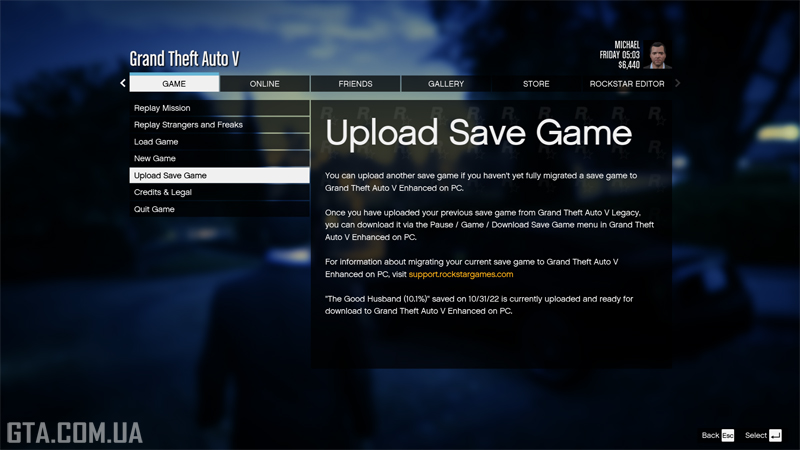Switch to the GAME tab
The image size is (800, 450).
[174, 84]
